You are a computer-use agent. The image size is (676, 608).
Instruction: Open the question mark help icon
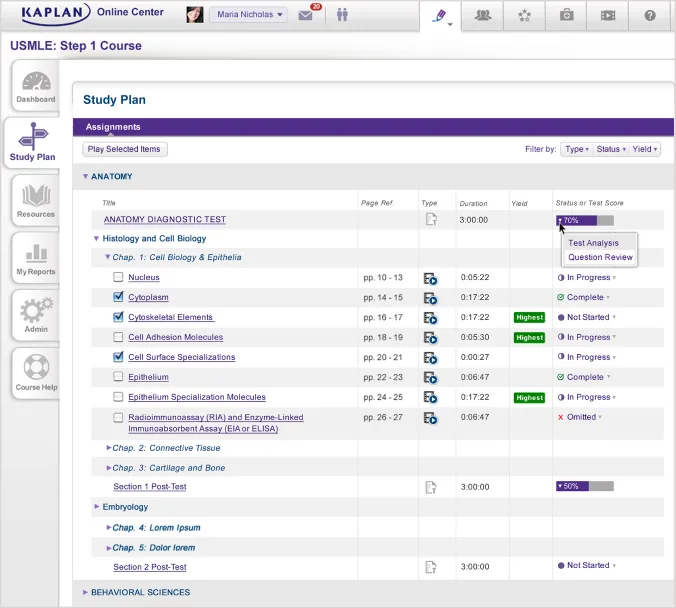click(x=650, y=16)
